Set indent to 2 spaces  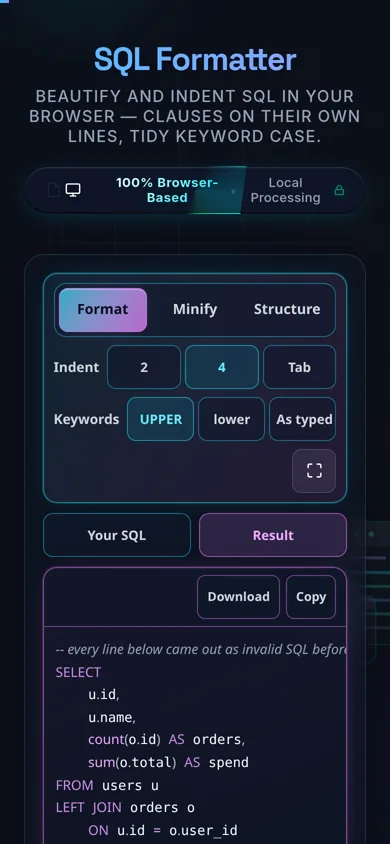pyautogui.click(x=144, y=367)
